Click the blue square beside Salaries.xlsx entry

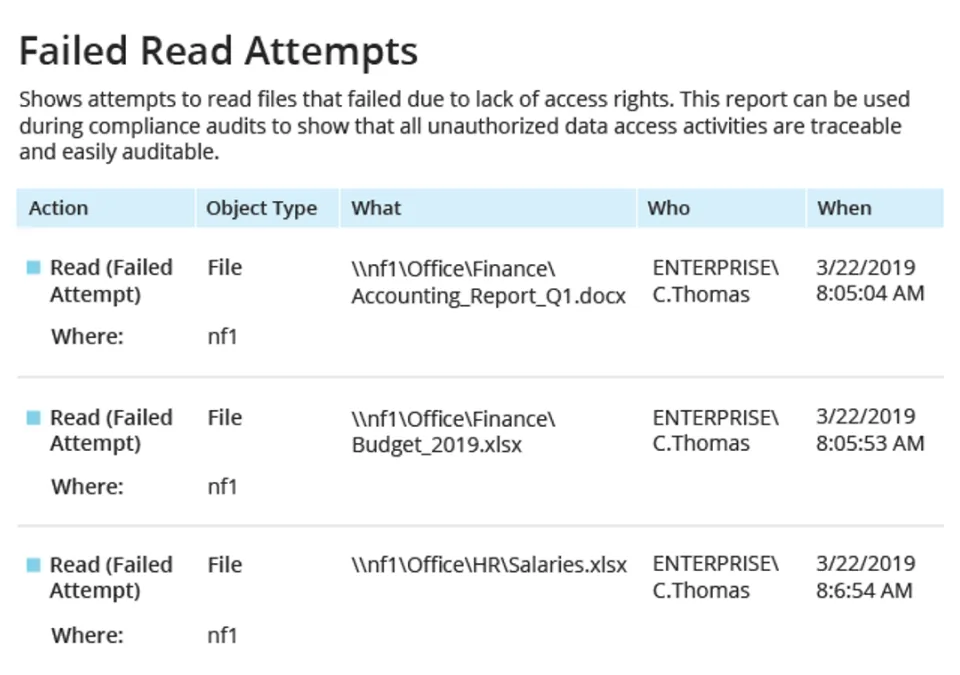pos(34,565)
